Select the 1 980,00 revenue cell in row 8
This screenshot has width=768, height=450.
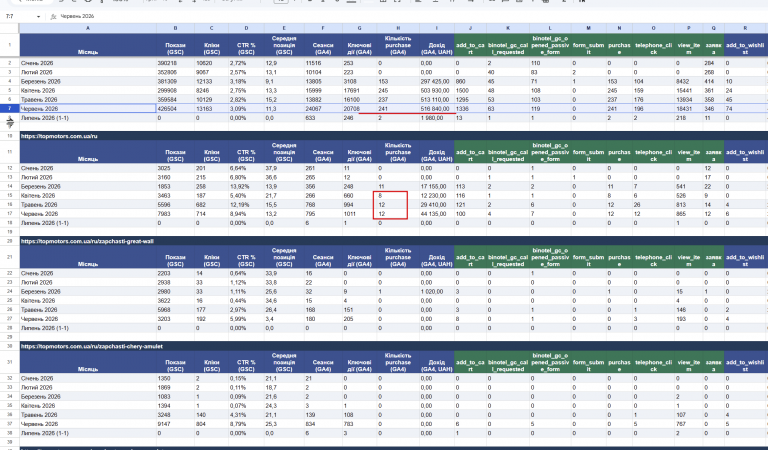tap(437, 118)
